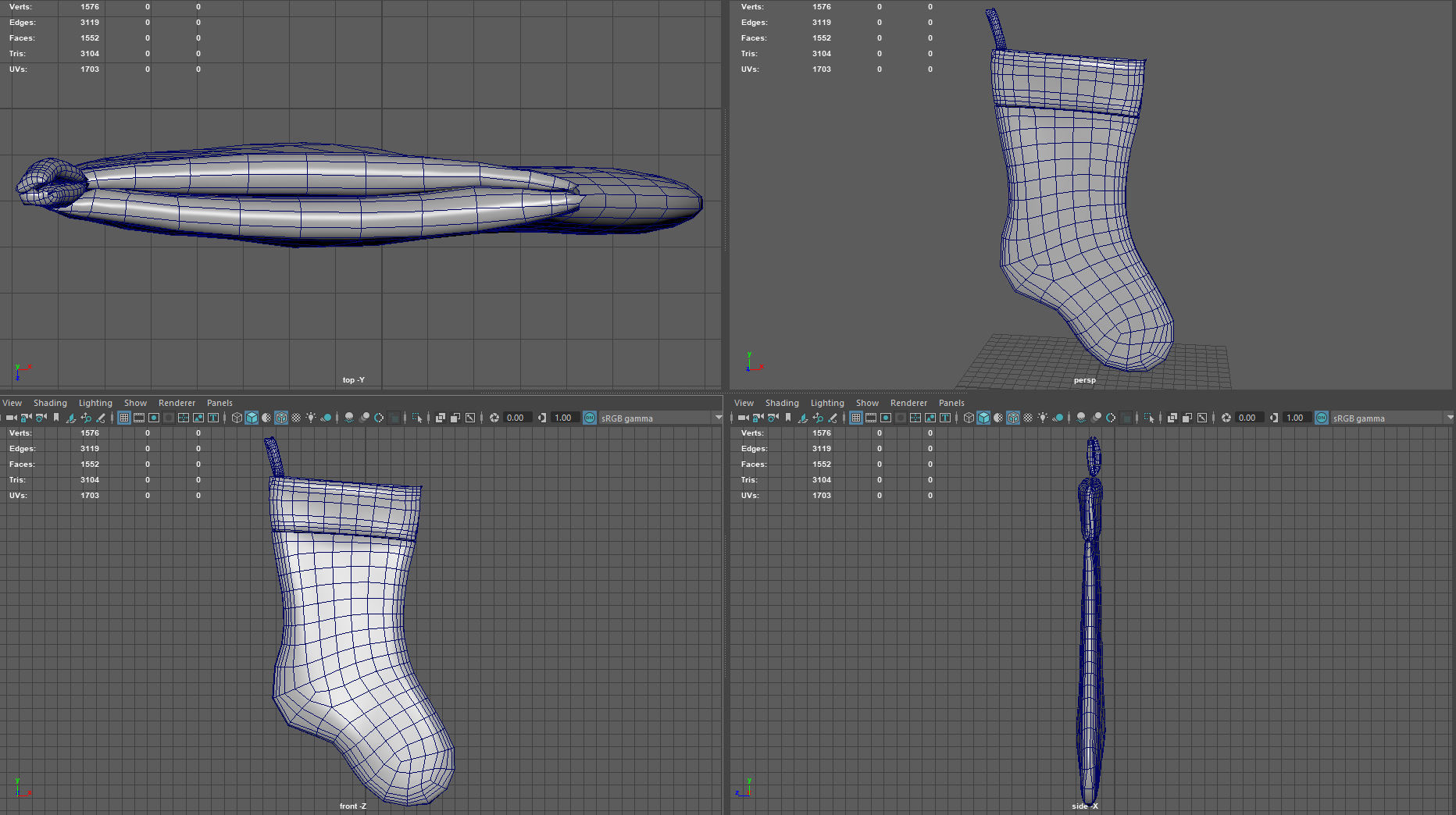
Task: Click gamma value 1.00 field in side viewport
Action: tap(1296, 418)
